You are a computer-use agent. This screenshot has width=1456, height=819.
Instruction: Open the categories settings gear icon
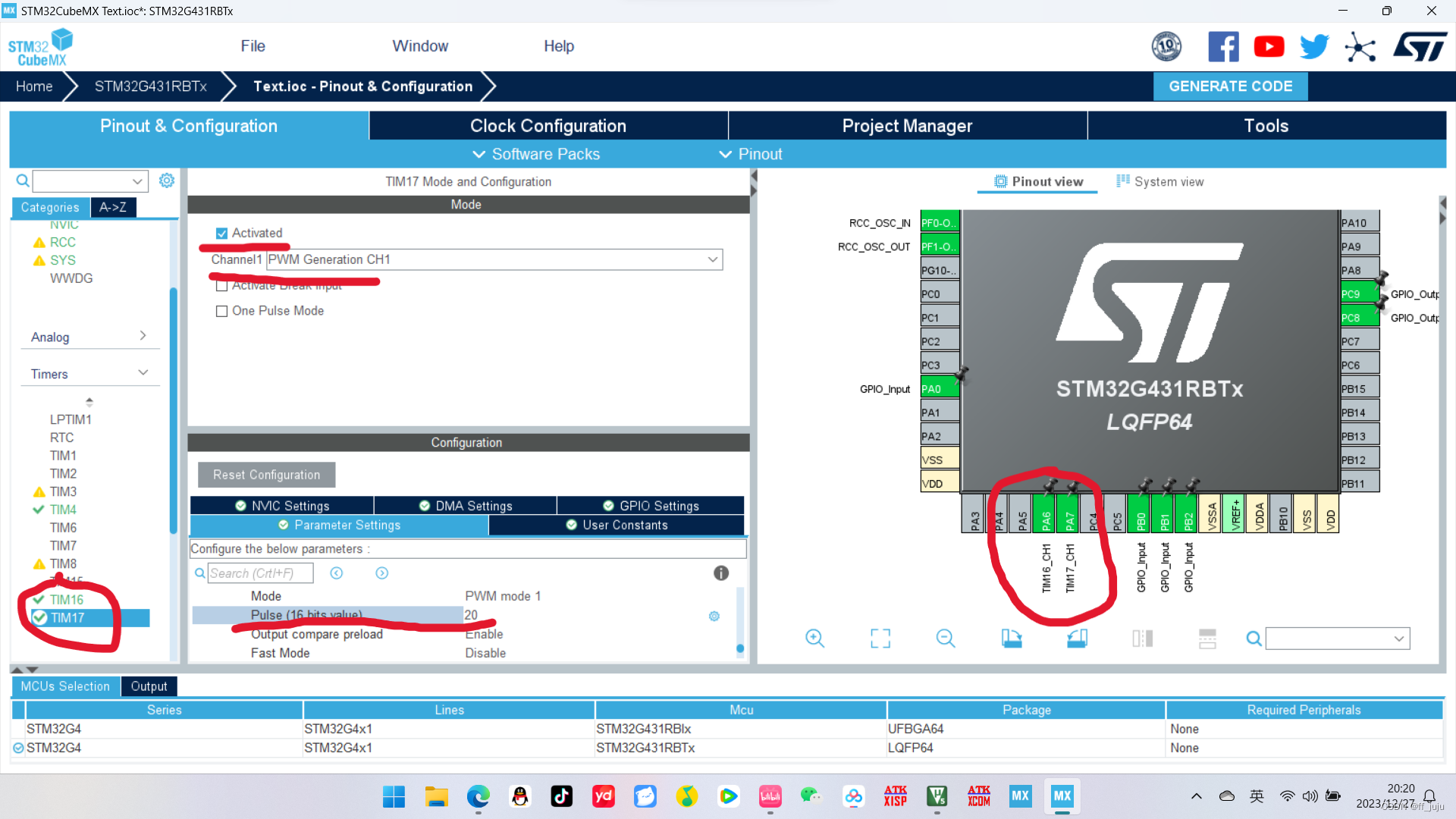coord(167,180)
